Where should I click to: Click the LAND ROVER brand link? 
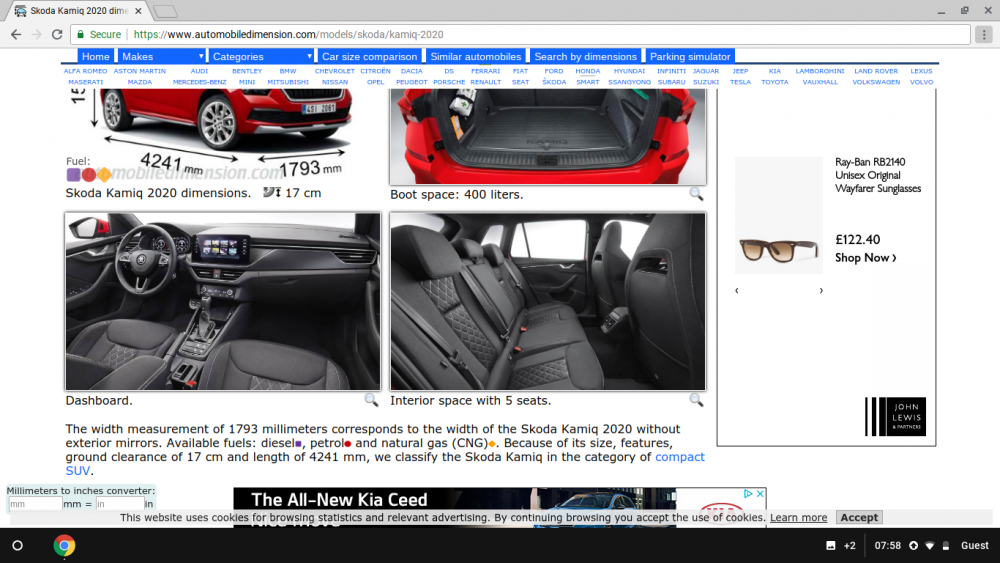pyautogui.click(x=876, y=71)
